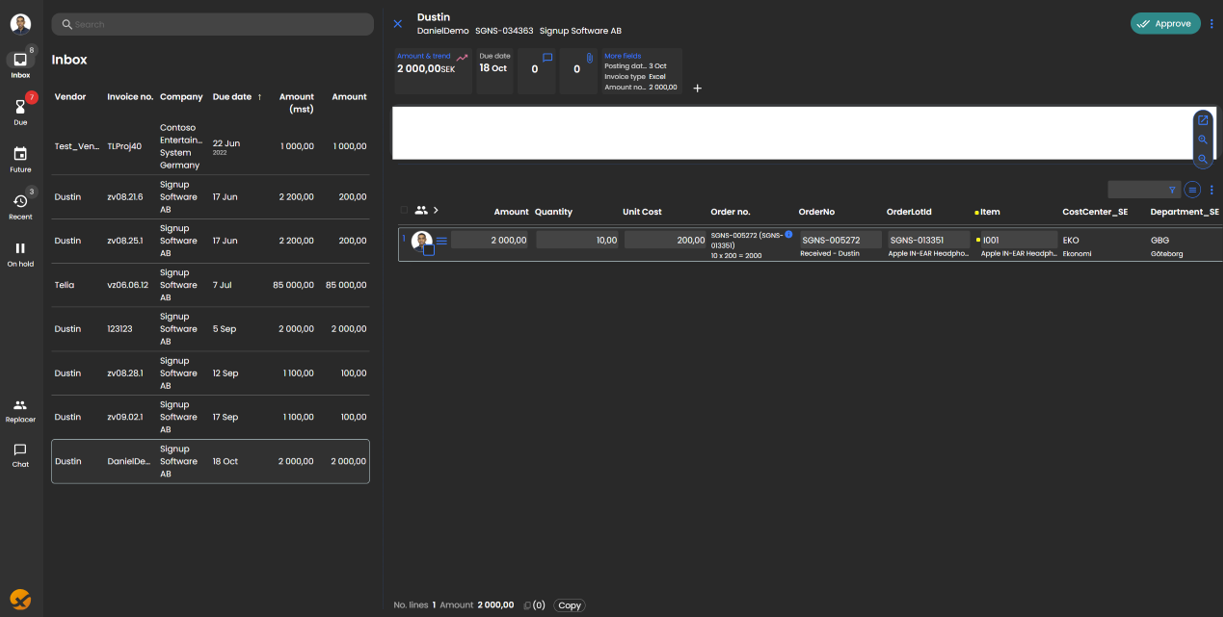The image size is (1223, 617).
Task: Click the comments speech bubble tile
Action: [536, 71]
